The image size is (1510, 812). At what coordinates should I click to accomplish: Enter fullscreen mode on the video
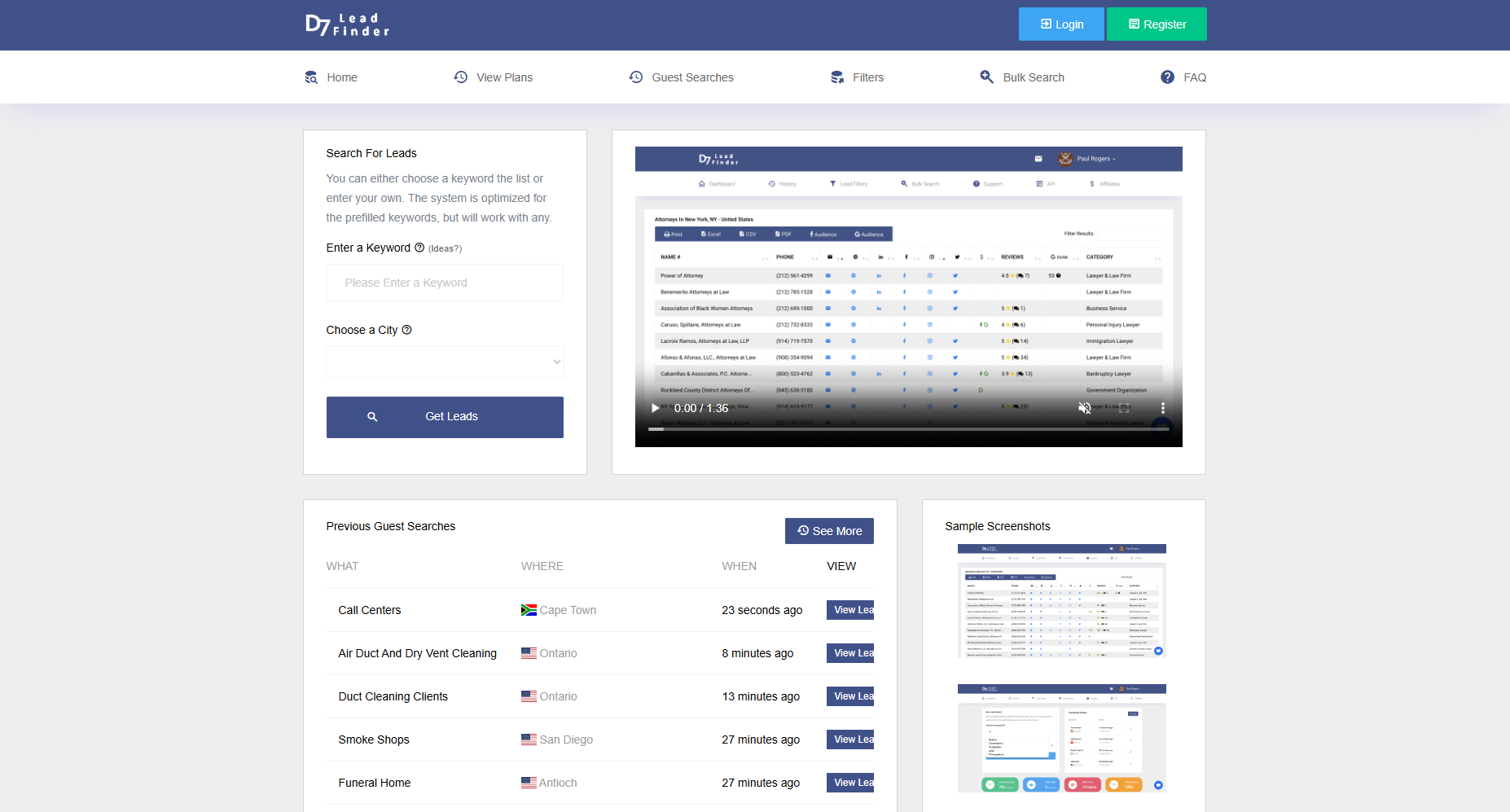pos(1124,408)
